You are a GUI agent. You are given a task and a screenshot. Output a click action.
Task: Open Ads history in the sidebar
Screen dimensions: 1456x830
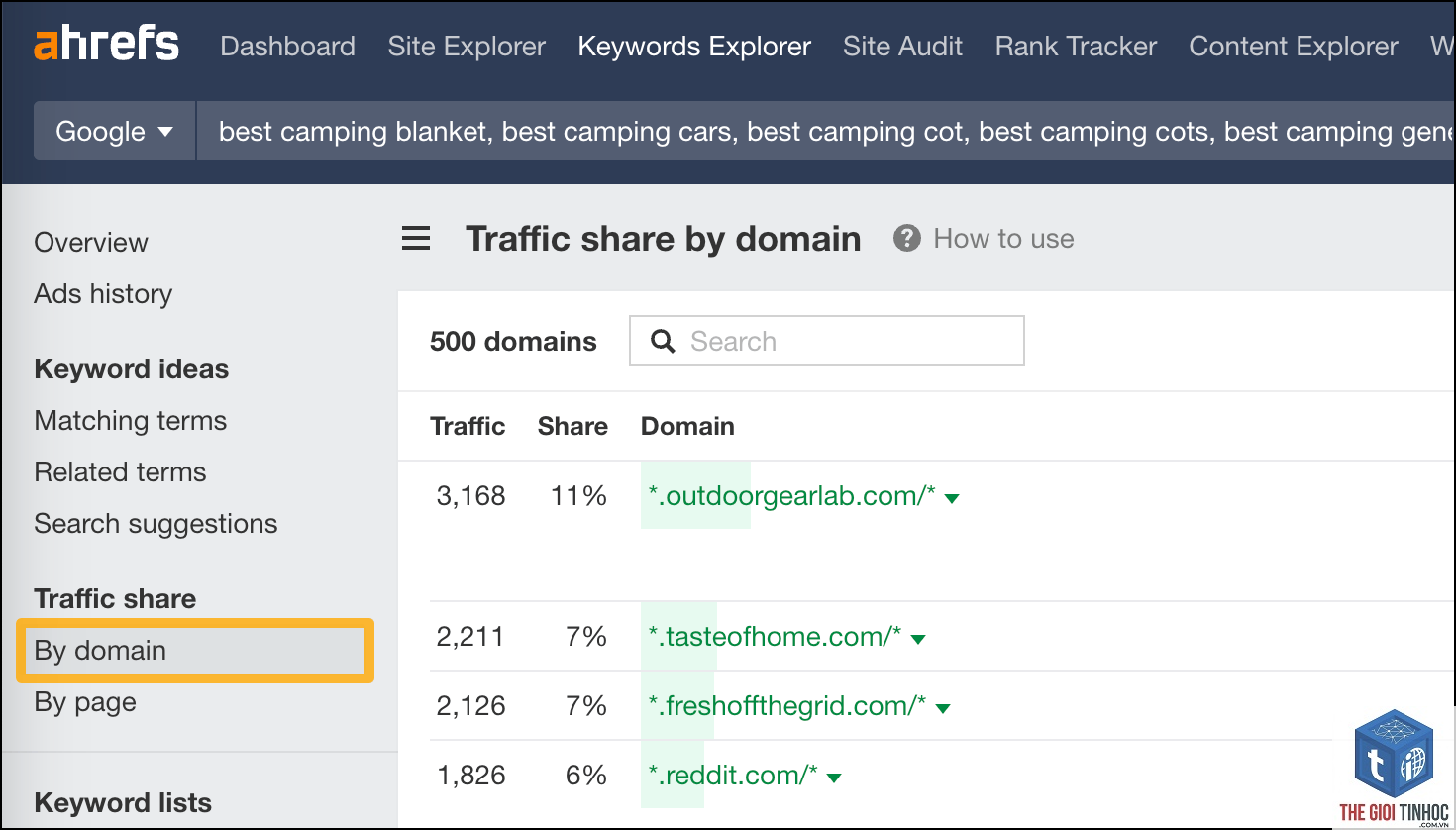[x=103, y=294]
